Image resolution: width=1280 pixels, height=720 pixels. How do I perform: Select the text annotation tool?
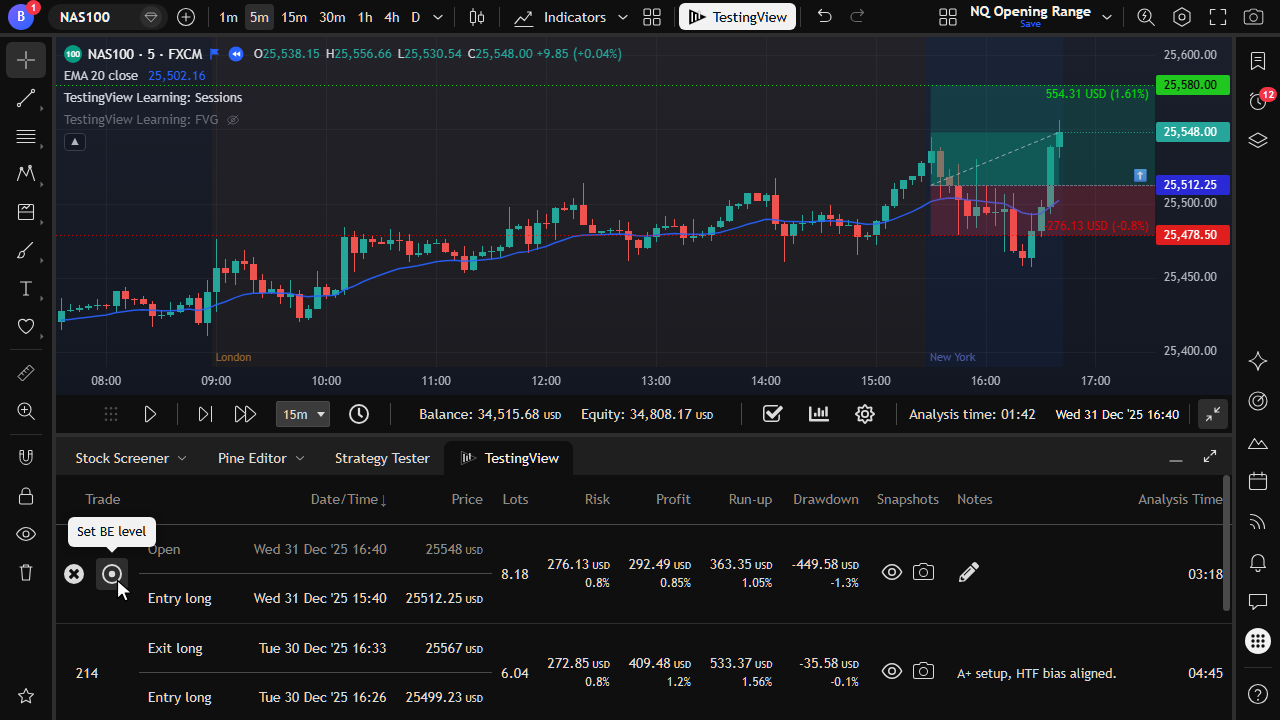click(26, 288)
